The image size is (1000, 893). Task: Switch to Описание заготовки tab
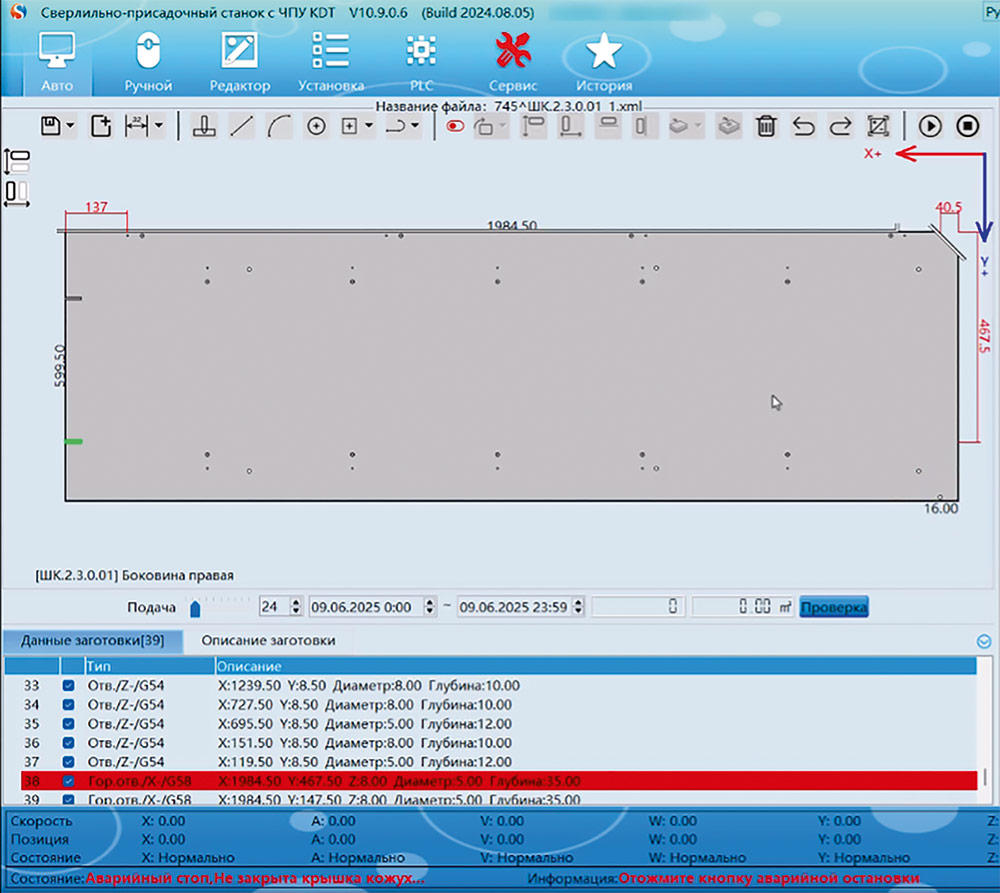point(268,640)
